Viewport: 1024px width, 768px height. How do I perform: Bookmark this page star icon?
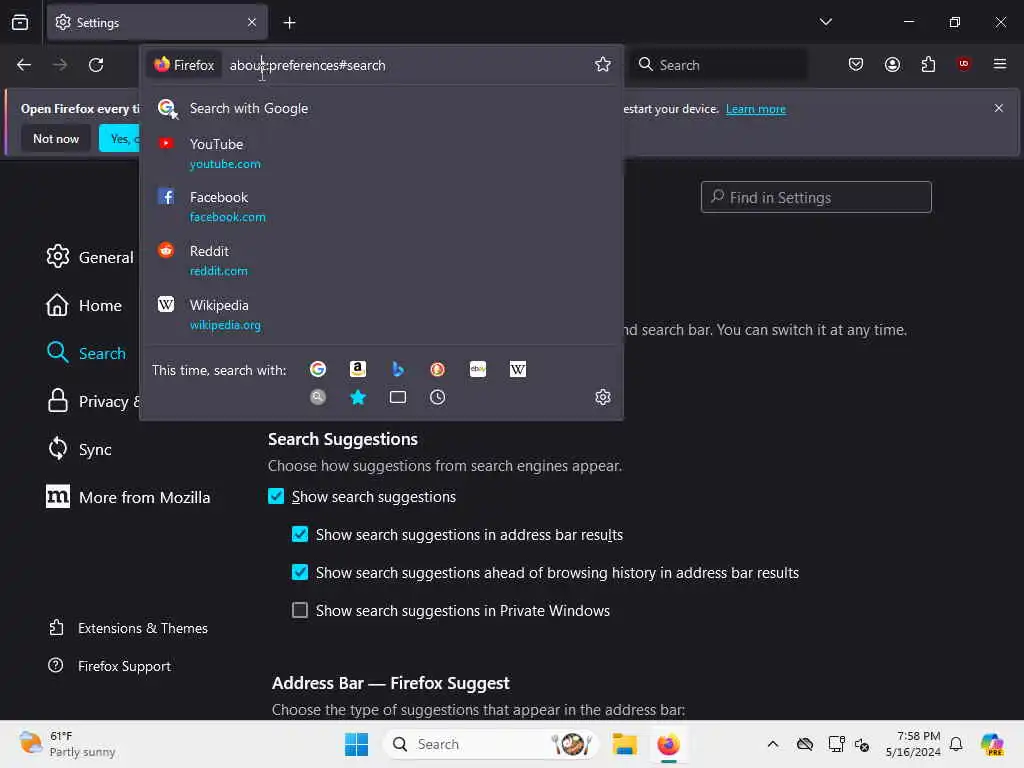pyautogui.click(x=603, y=65)
